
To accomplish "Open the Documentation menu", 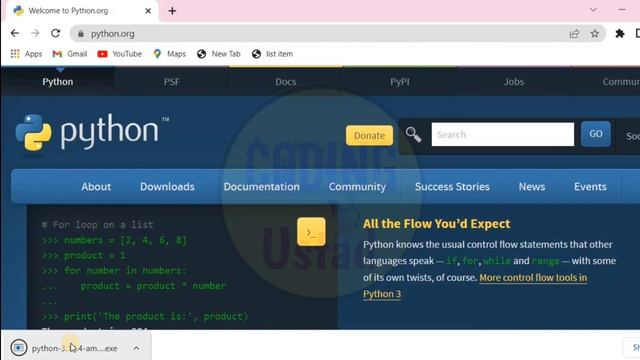I will [x=262, y=187].
